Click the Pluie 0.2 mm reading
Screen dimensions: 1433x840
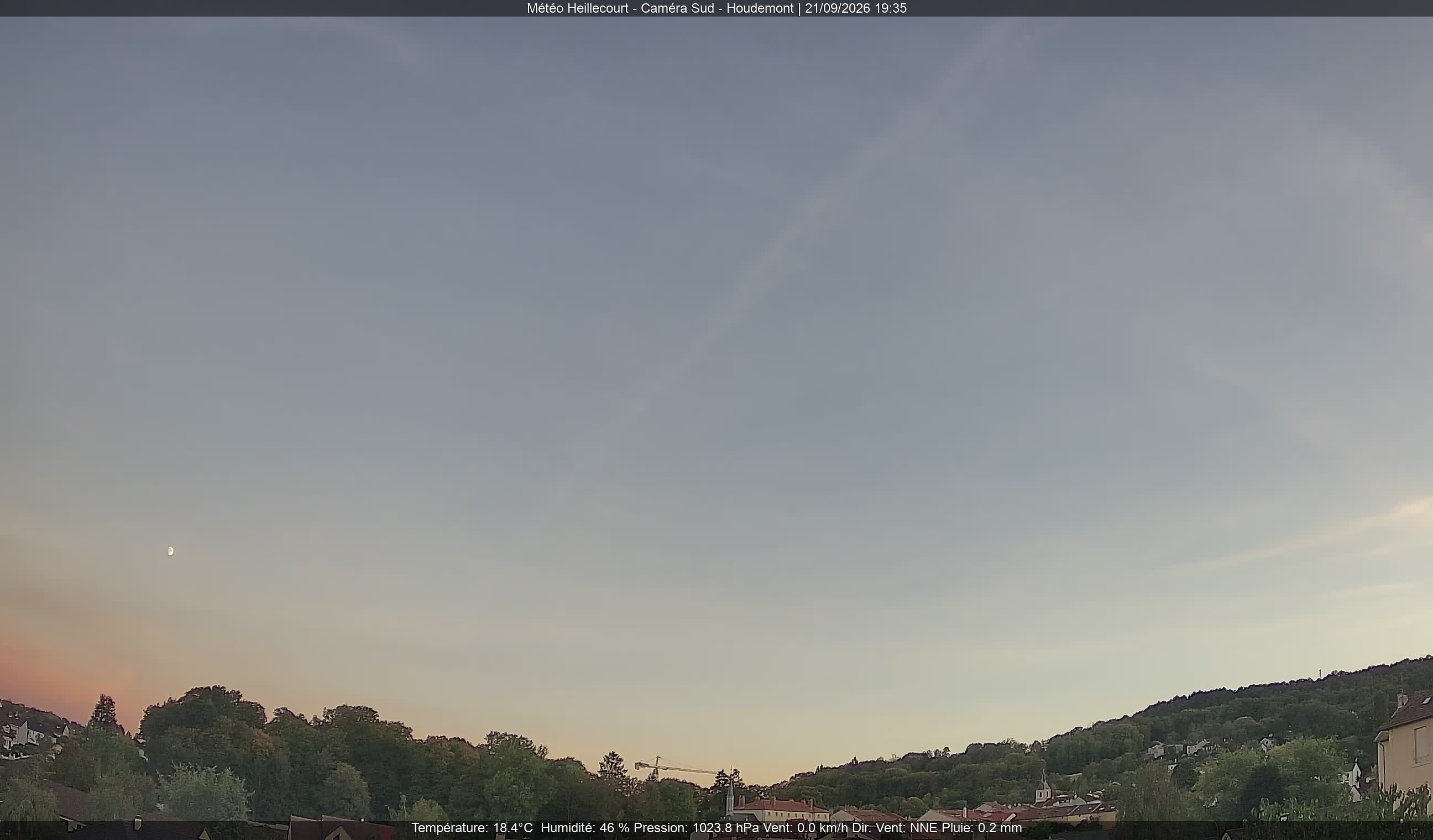point(981,828)
